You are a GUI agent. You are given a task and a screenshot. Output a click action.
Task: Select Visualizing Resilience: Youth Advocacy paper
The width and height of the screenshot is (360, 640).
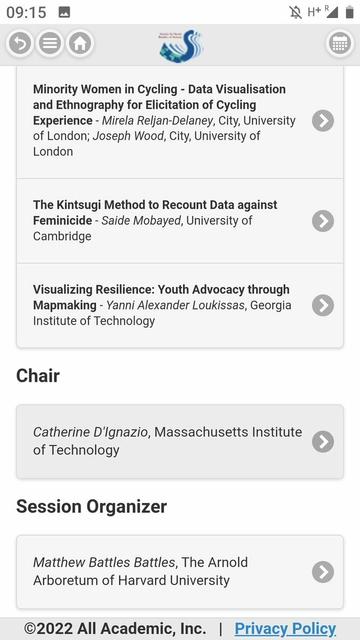[x=180, y=305]
